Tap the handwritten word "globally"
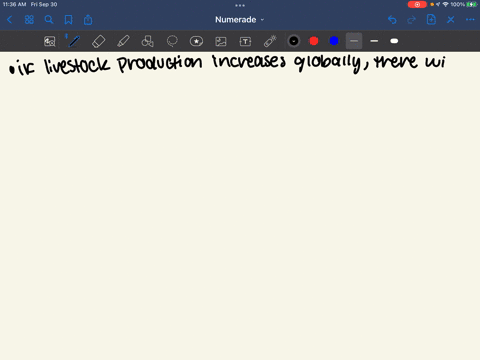The height and width of the screenshot is (360, 480). click(328, 63)
